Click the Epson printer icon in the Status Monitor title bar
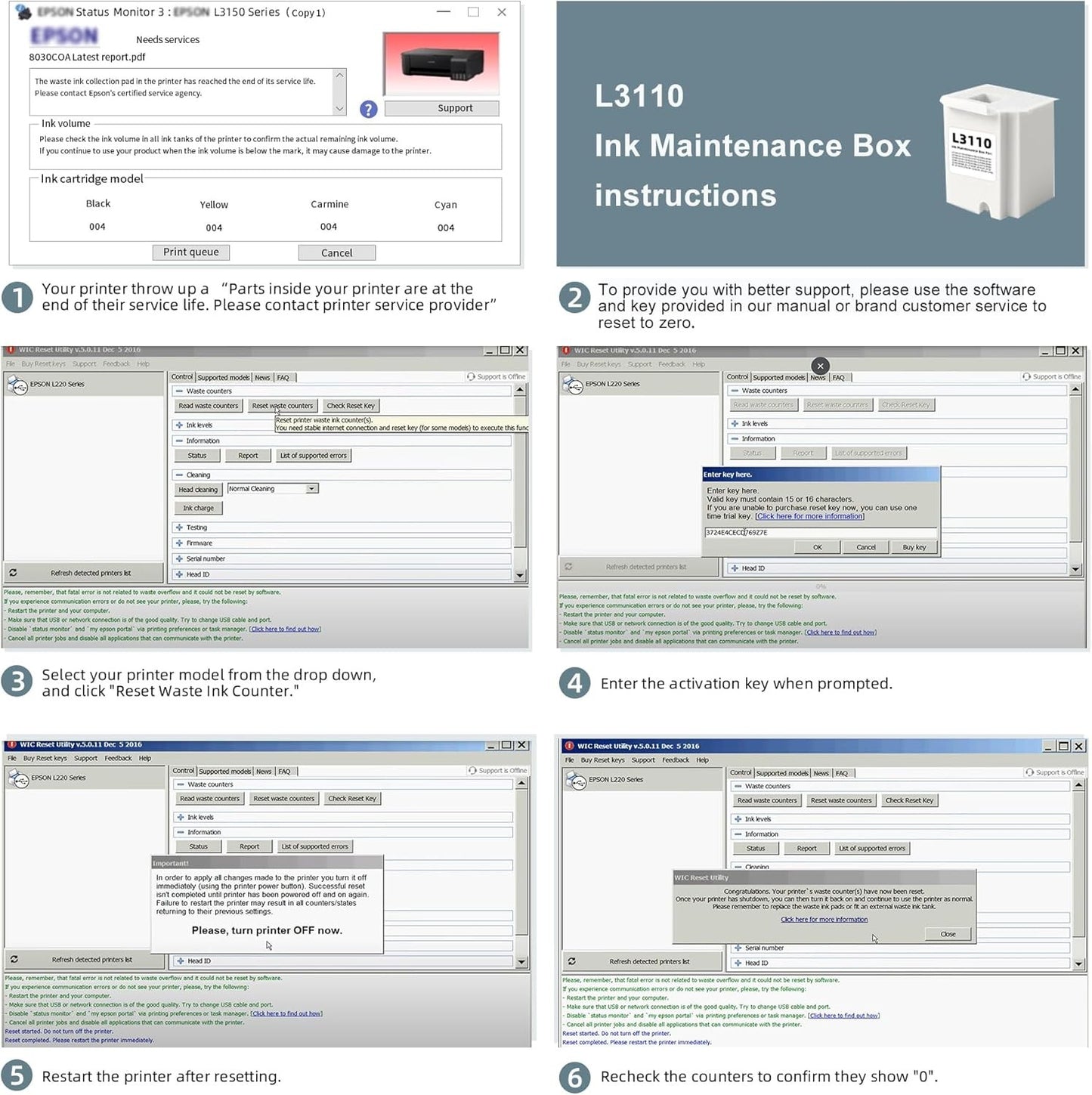Screen dimensions: 1092x1095 (x=23, y=12)
